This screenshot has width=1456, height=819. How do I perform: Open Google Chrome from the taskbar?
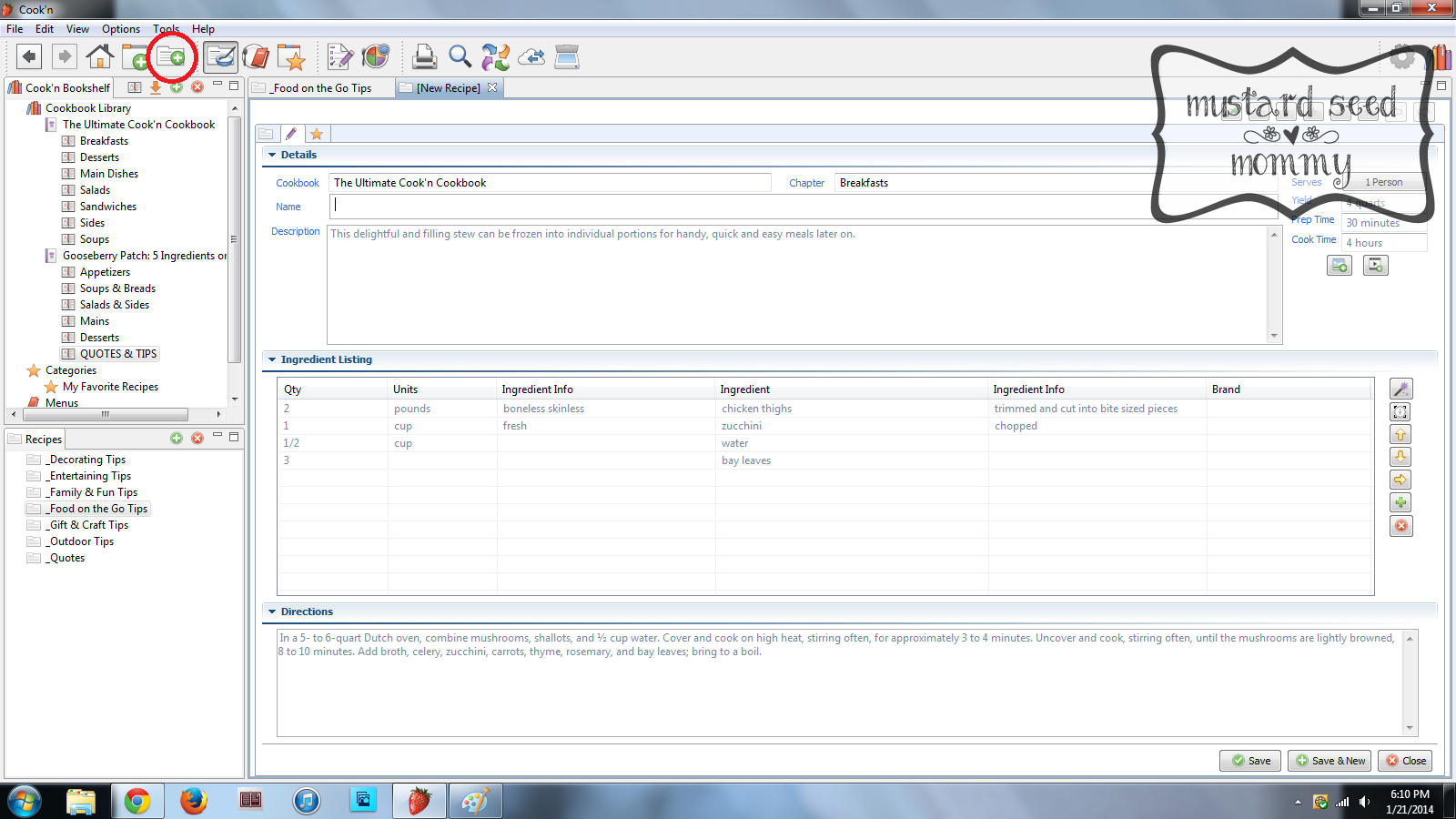point(137,801)
